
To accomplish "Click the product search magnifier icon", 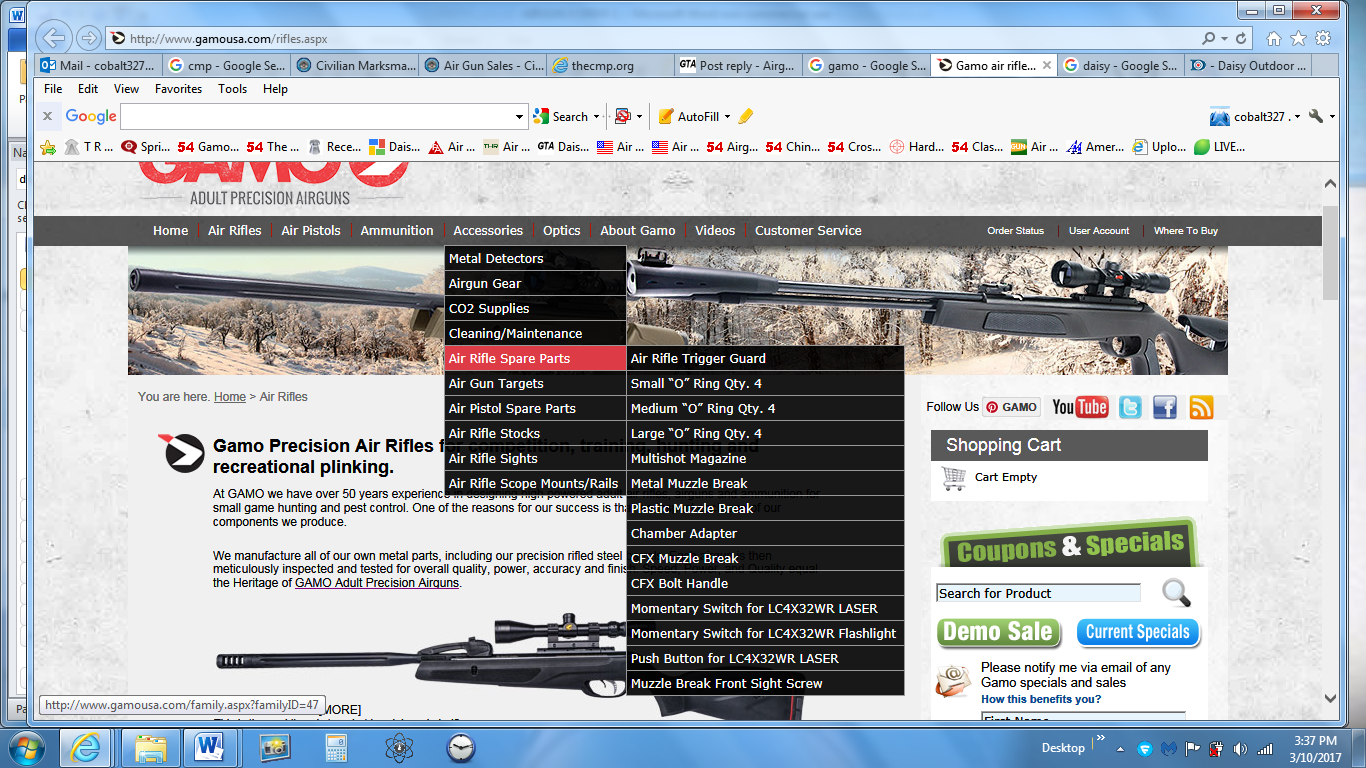I will click(1176, 593).
